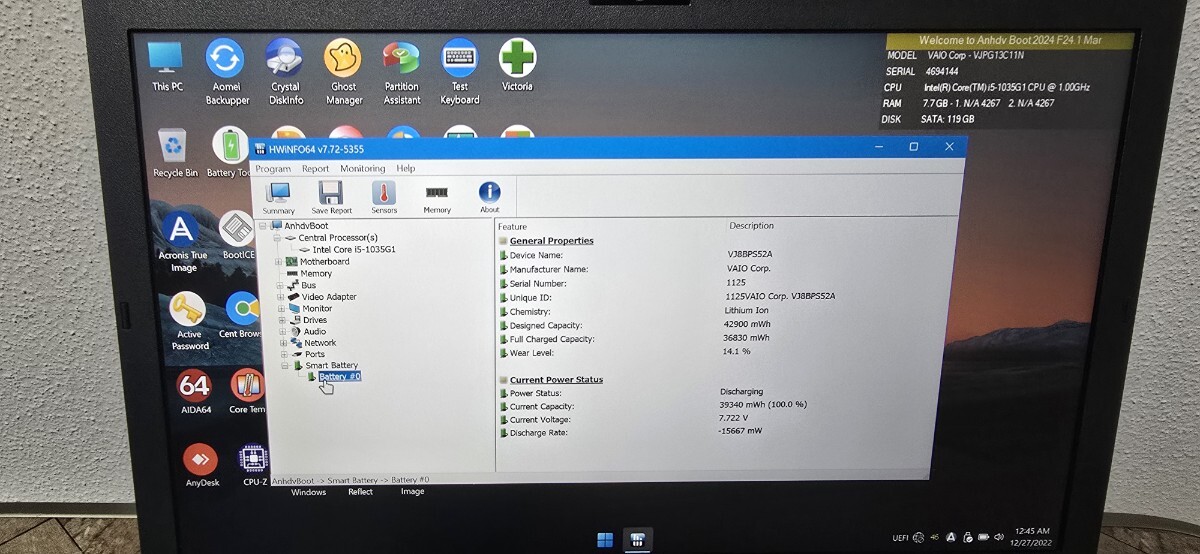Image resolution: width=1200 pixels, height=554 pixels.
Task: Open Ghost Manager desktop icon
Action: (344, 71)
